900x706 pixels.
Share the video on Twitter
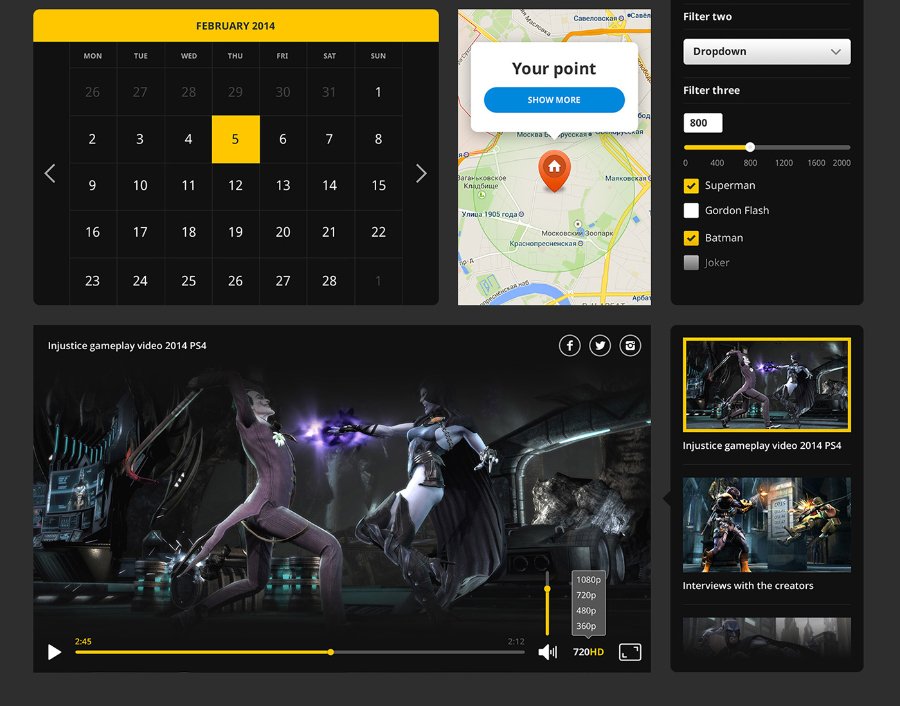(x=600, y=346)
